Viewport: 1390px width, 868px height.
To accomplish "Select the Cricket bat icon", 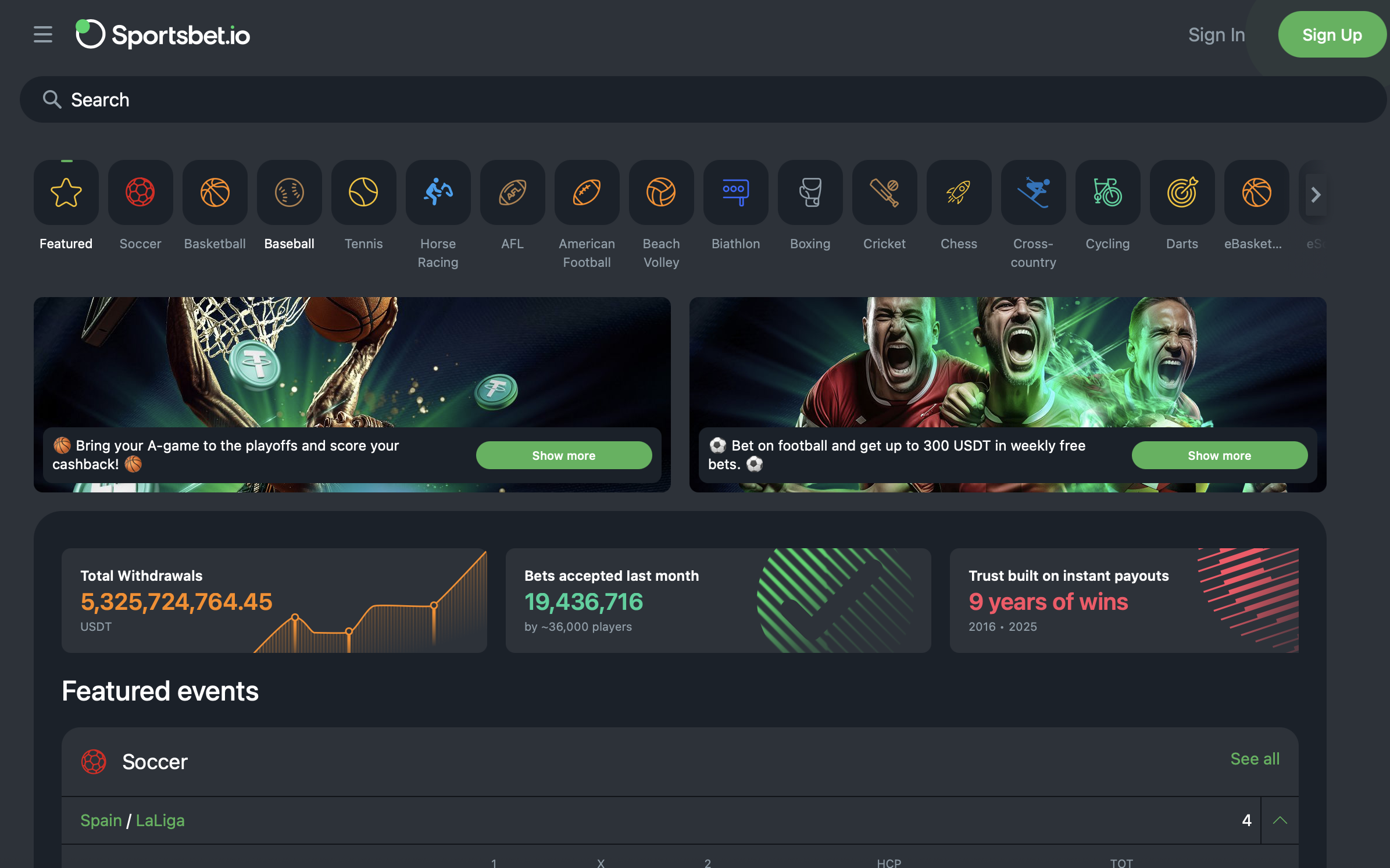I will pos(885,192).
